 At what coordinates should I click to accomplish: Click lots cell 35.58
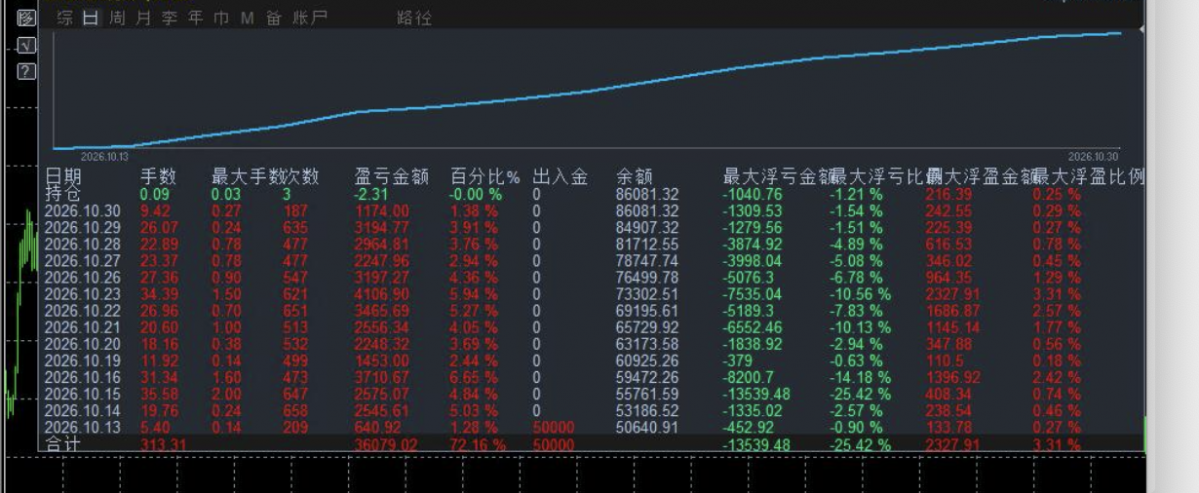(159, 394)
